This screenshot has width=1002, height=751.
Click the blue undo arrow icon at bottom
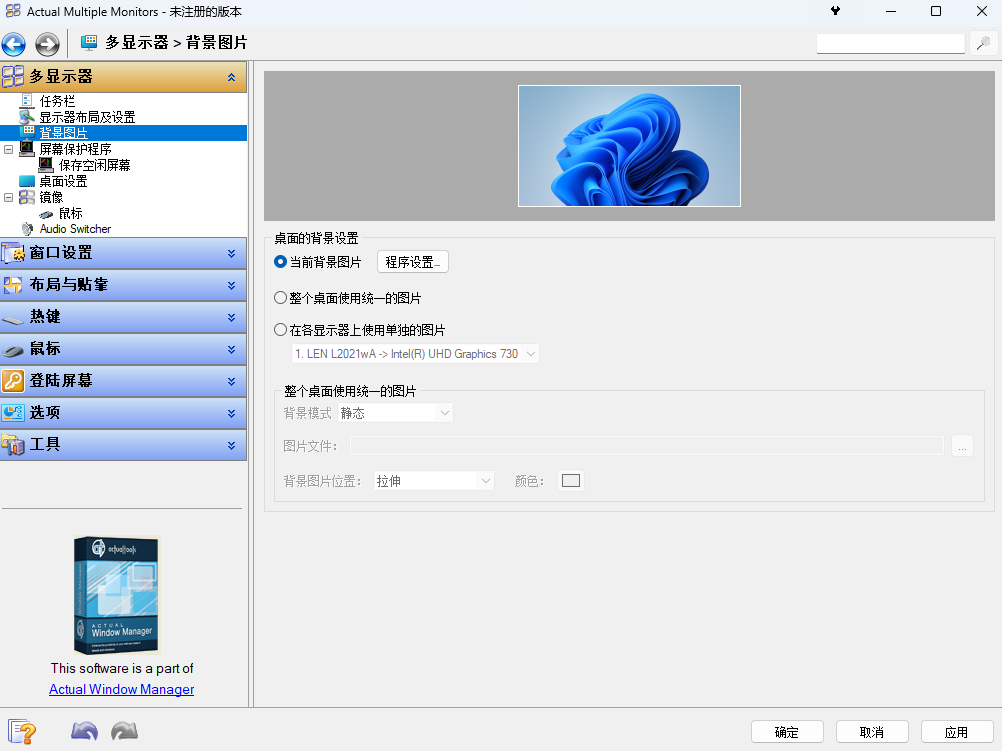[x=84, y=731]
